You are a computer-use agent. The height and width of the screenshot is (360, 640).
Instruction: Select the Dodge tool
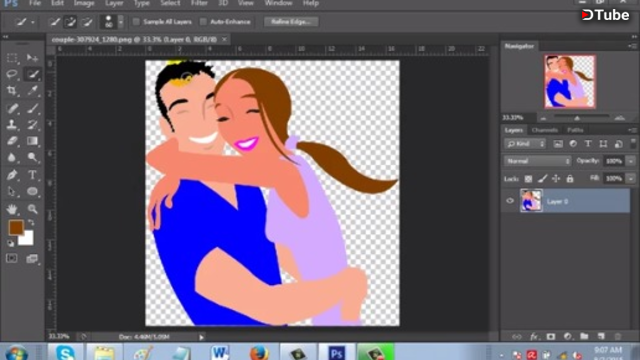tap(32, 157)
